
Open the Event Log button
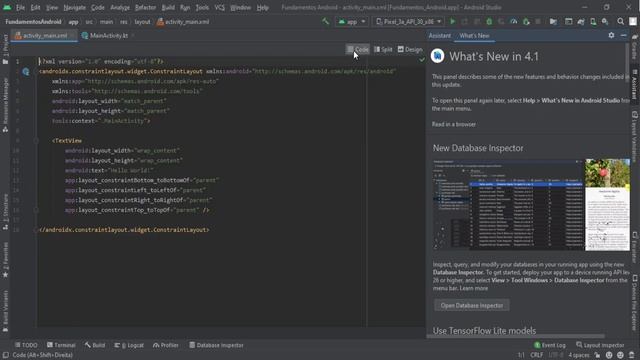549,345
